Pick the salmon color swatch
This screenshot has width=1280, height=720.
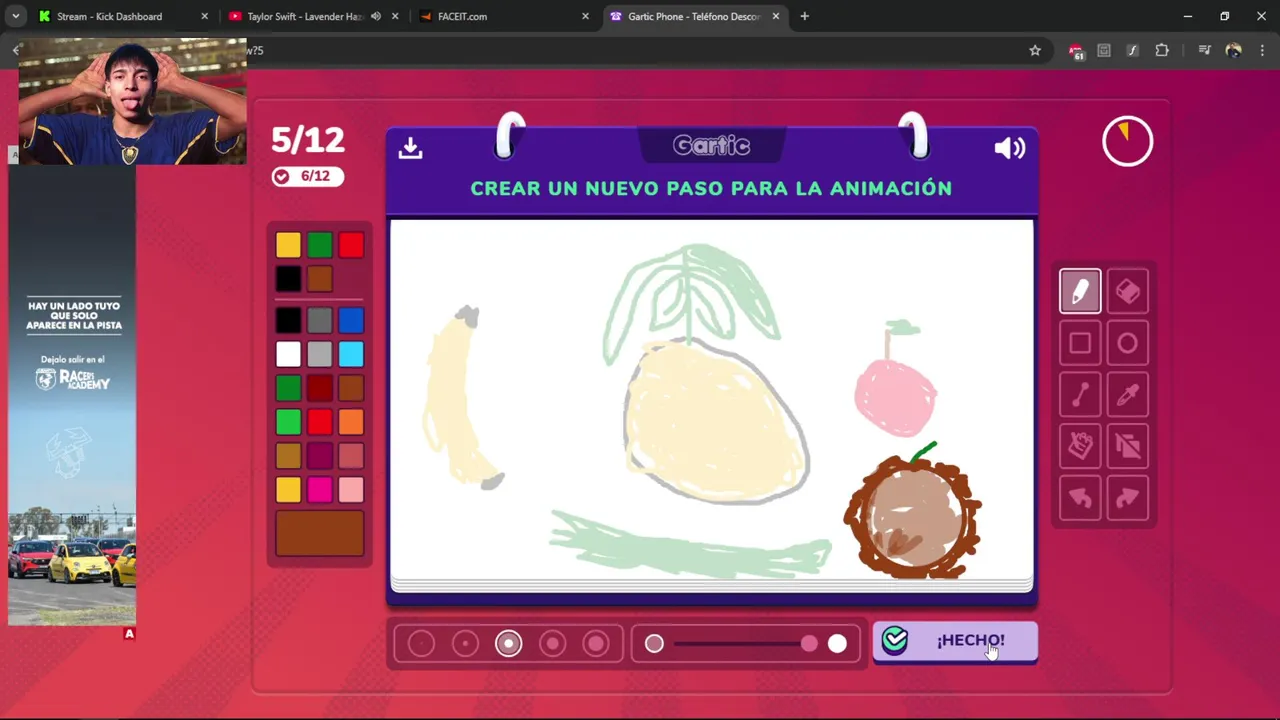tap(351, 456)
